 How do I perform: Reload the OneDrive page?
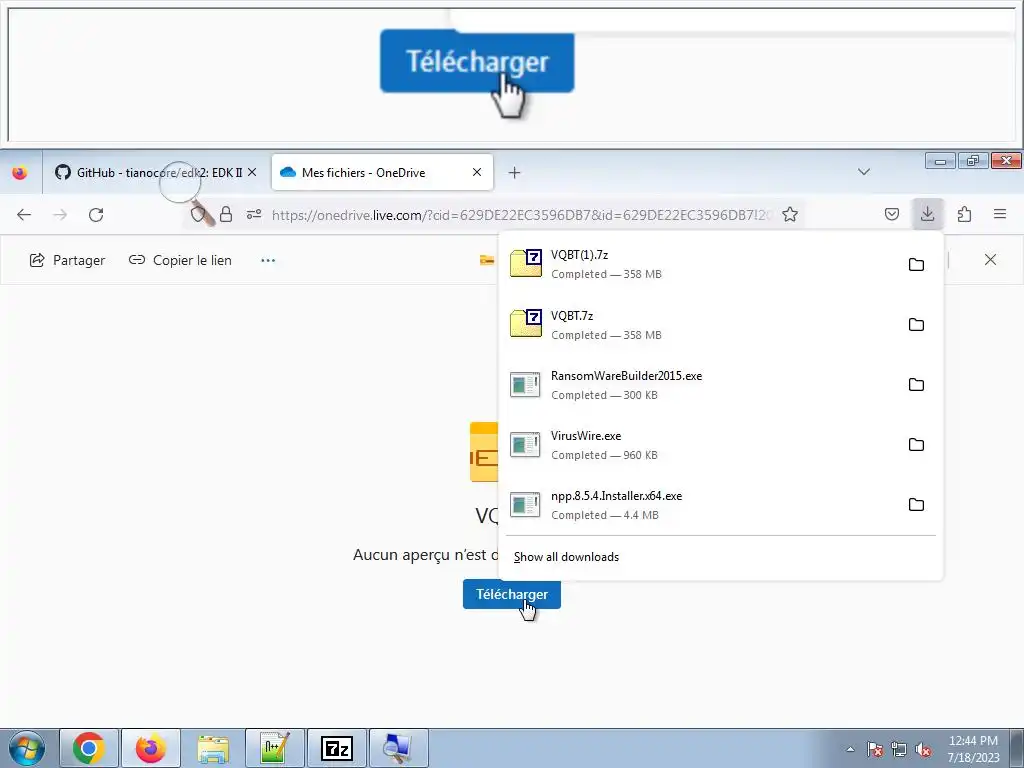pyautogui.click(x=96, y=215)
